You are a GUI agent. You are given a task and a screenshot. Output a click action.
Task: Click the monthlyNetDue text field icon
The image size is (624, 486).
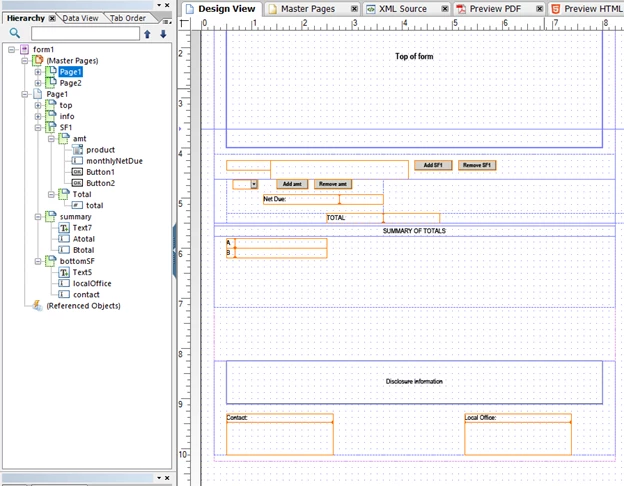[x=78, y=161]
